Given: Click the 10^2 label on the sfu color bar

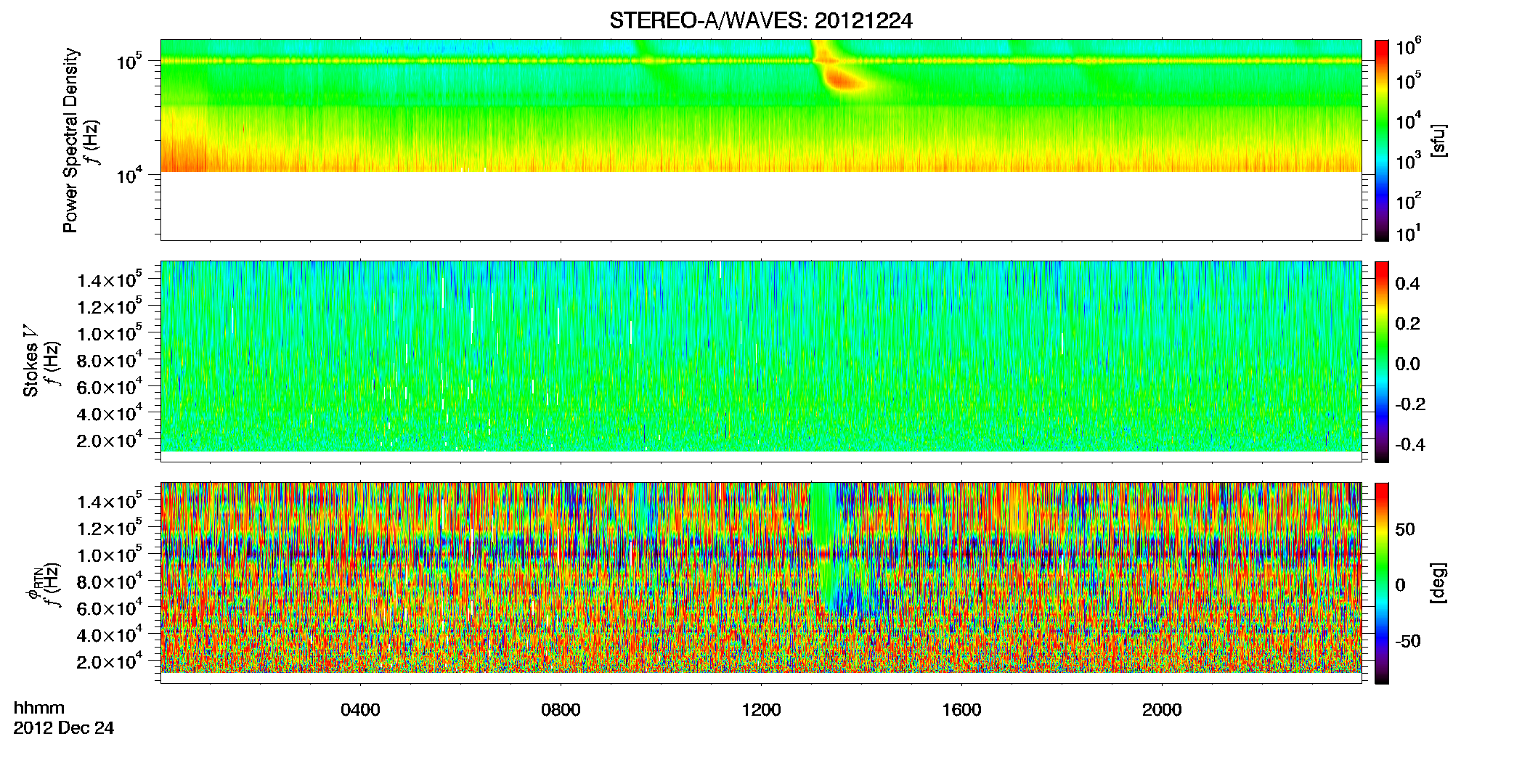Looking at the screenshot, I should click(1409, 201).
